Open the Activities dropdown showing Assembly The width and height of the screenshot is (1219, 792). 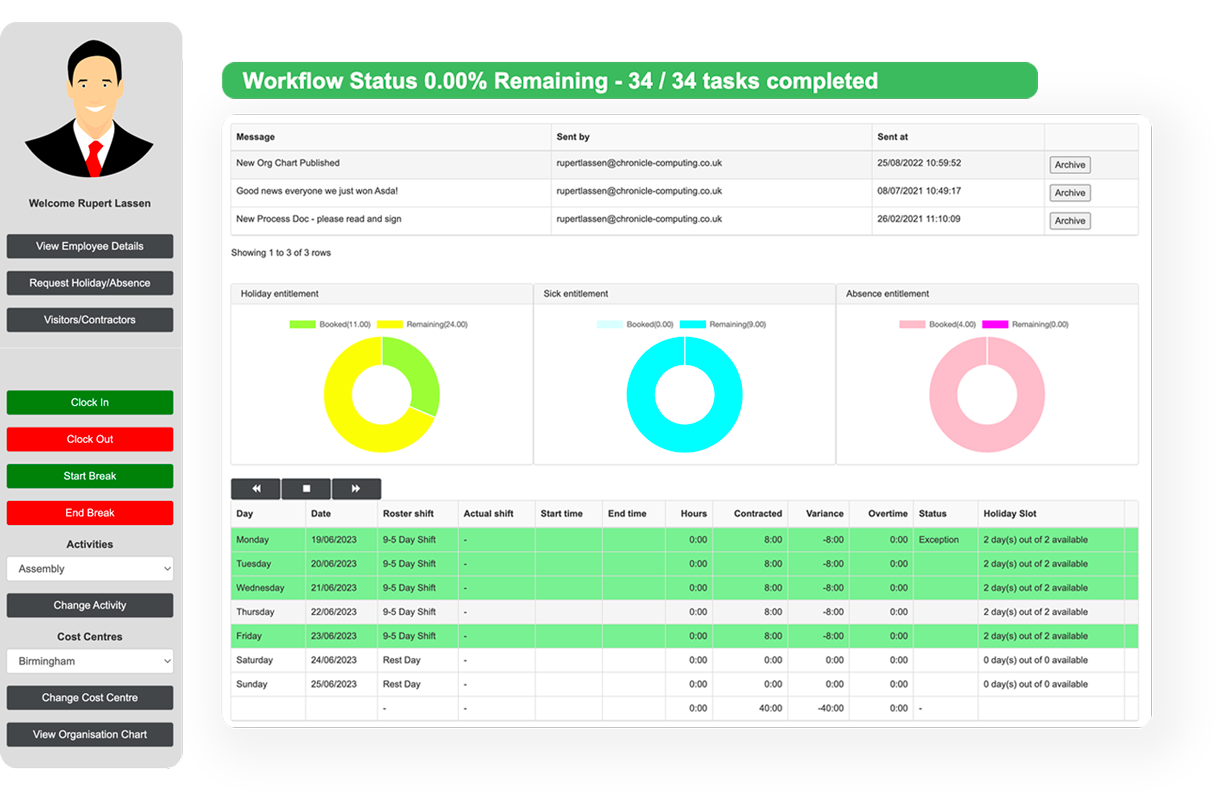click(x=90, y=569)
